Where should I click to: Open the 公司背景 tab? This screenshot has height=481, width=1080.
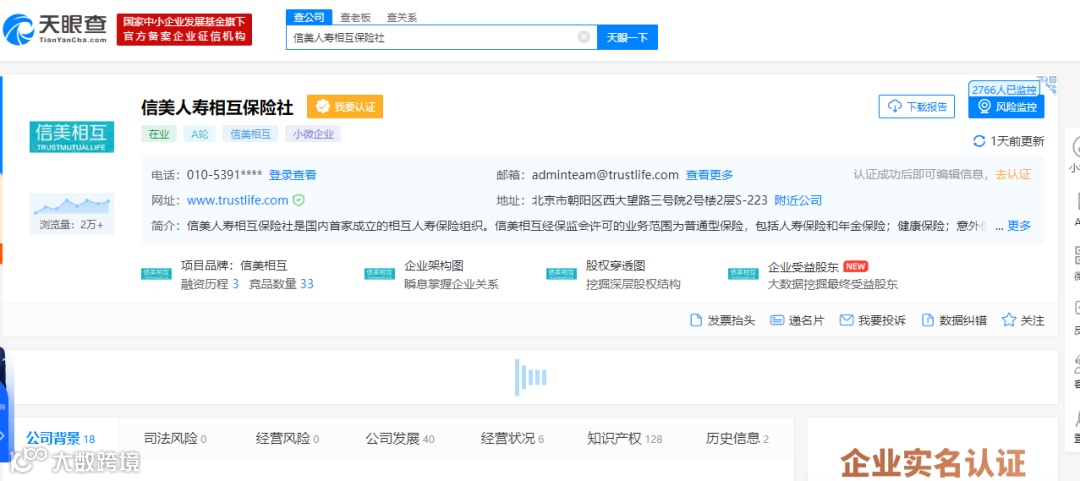tap(61, 438)
